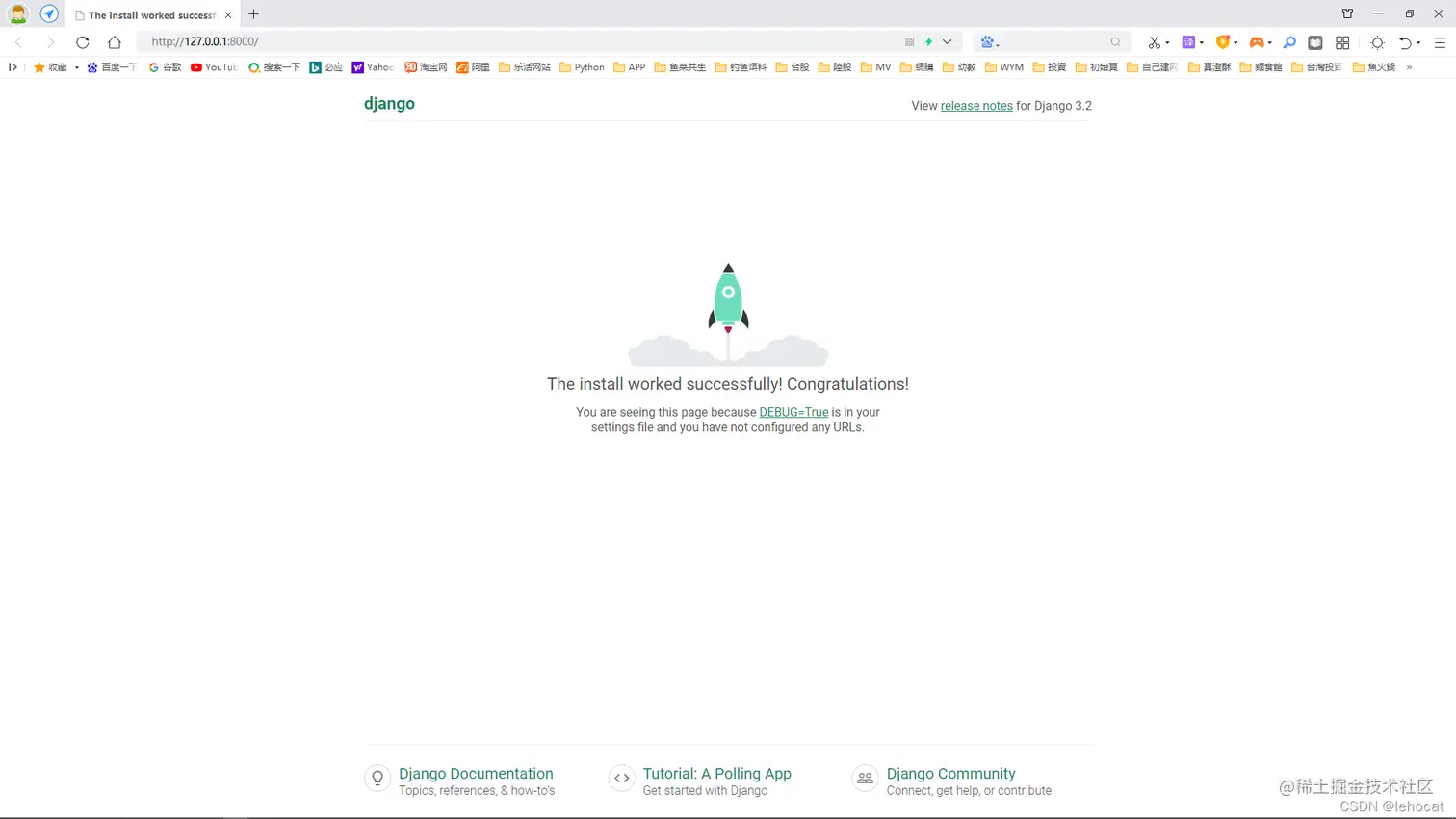
Task: Follow the DEBUG=True link
Action: tap(793, 412)
